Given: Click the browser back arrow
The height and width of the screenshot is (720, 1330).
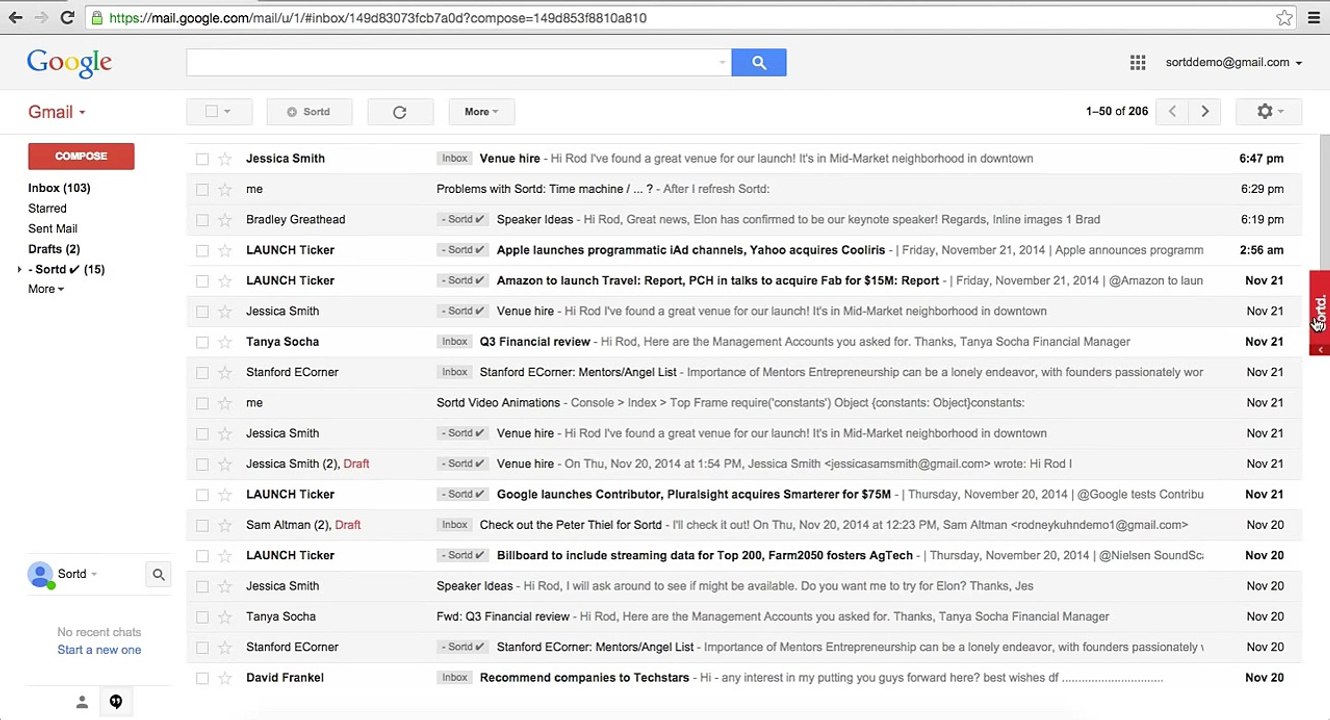Looking at the screenshot, I should pyautogui.click(x=15, y=18).
